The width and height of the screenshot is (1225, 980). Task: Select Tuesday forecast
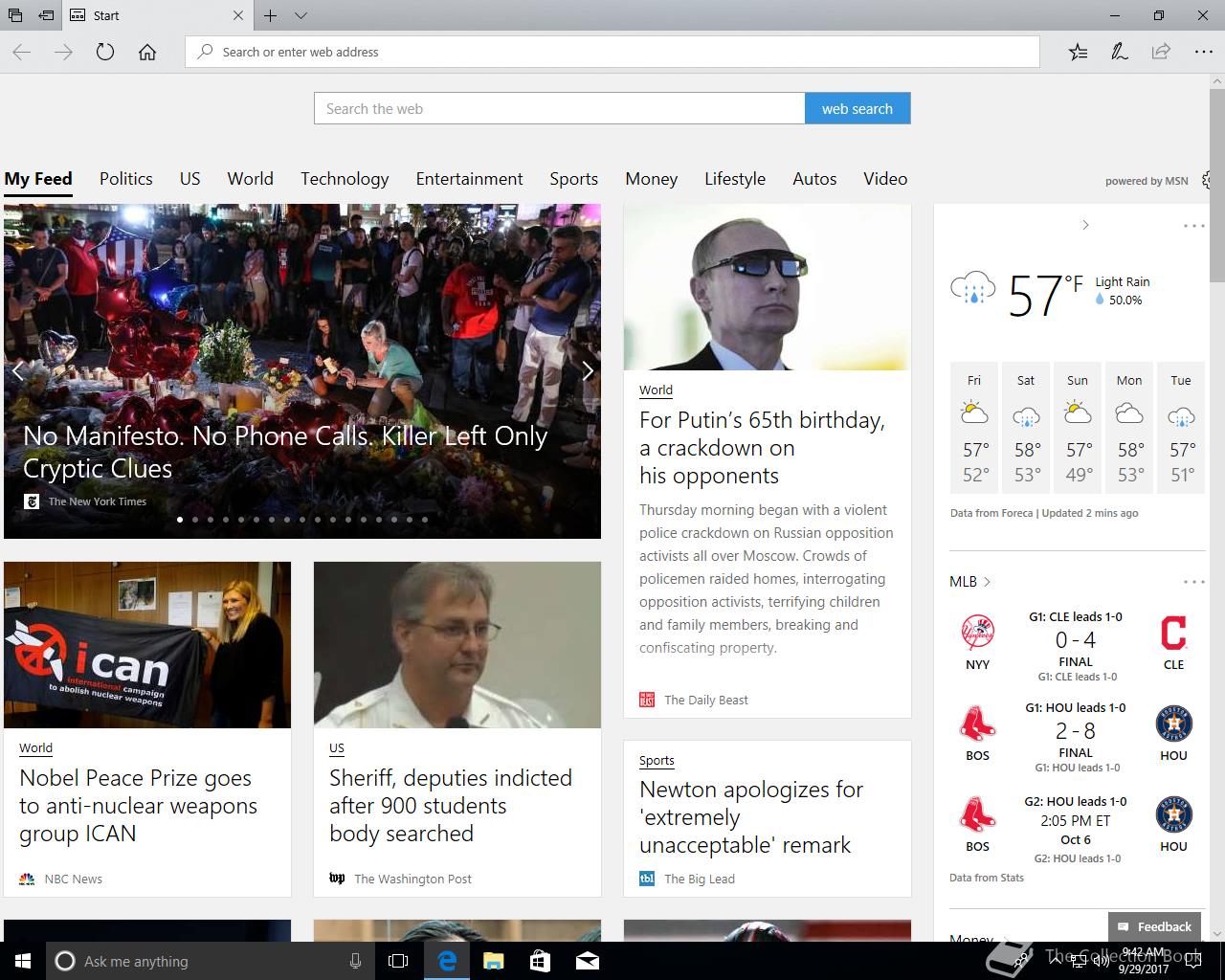coord(1181,426)
